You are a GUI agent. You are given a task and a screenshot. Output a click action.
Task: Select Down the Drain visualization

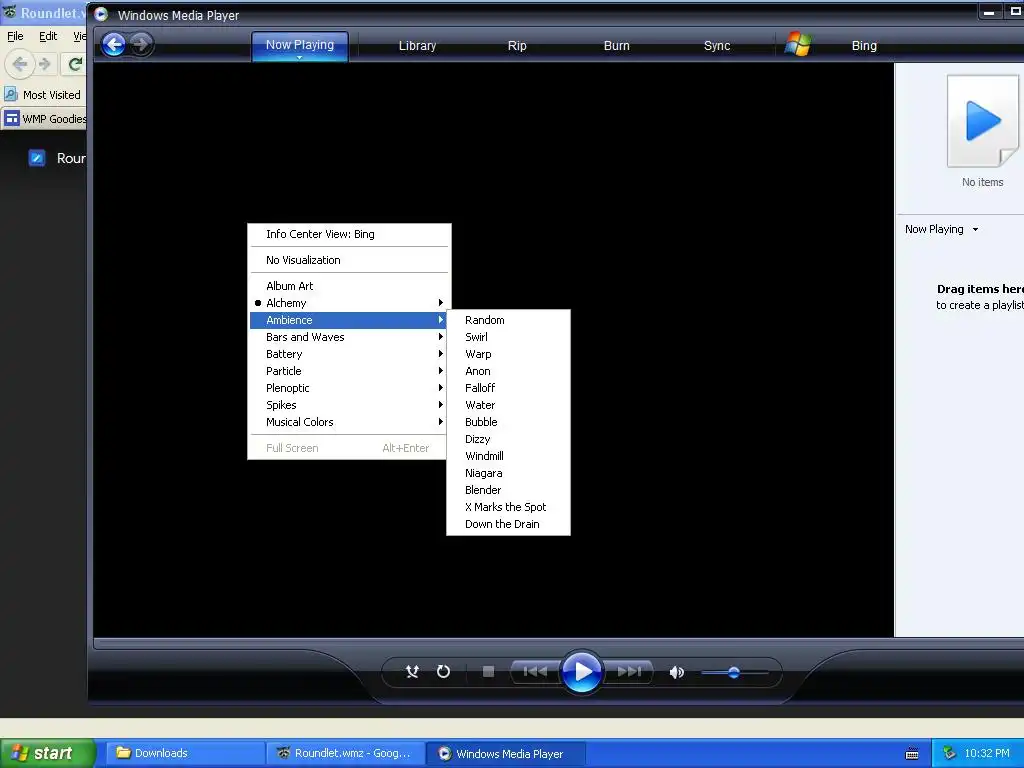tap(508, 524)
